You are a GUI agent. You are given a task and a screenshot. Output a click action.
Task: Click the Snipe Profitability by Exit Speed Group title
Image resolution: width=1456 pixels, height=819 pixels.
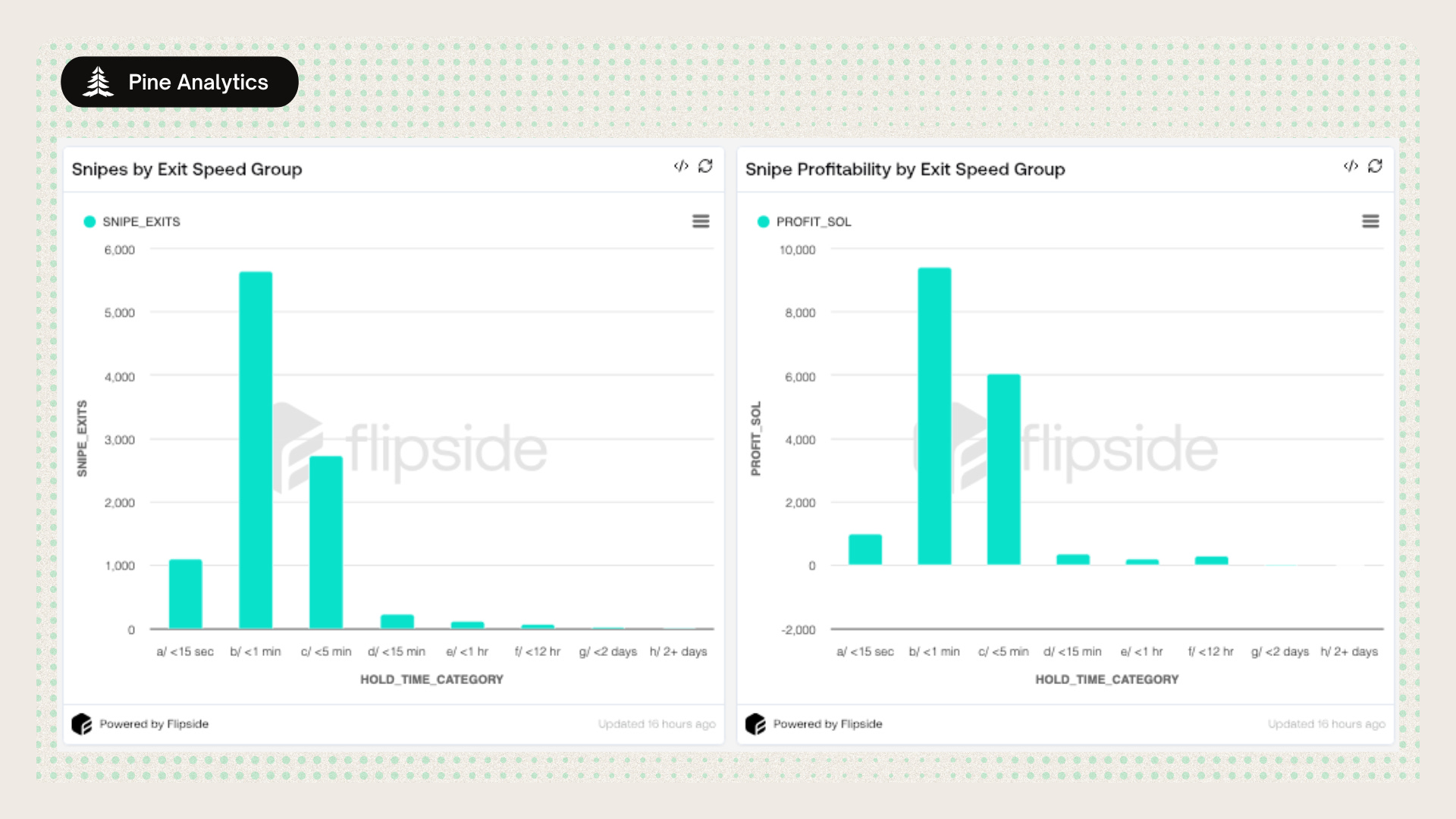(905, 169)
